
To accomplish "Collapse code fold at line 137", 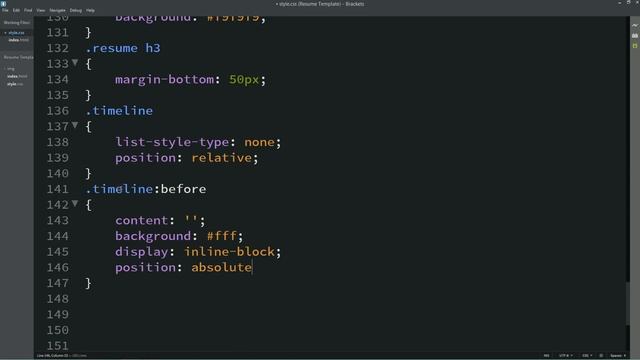I will click(75, 125).
